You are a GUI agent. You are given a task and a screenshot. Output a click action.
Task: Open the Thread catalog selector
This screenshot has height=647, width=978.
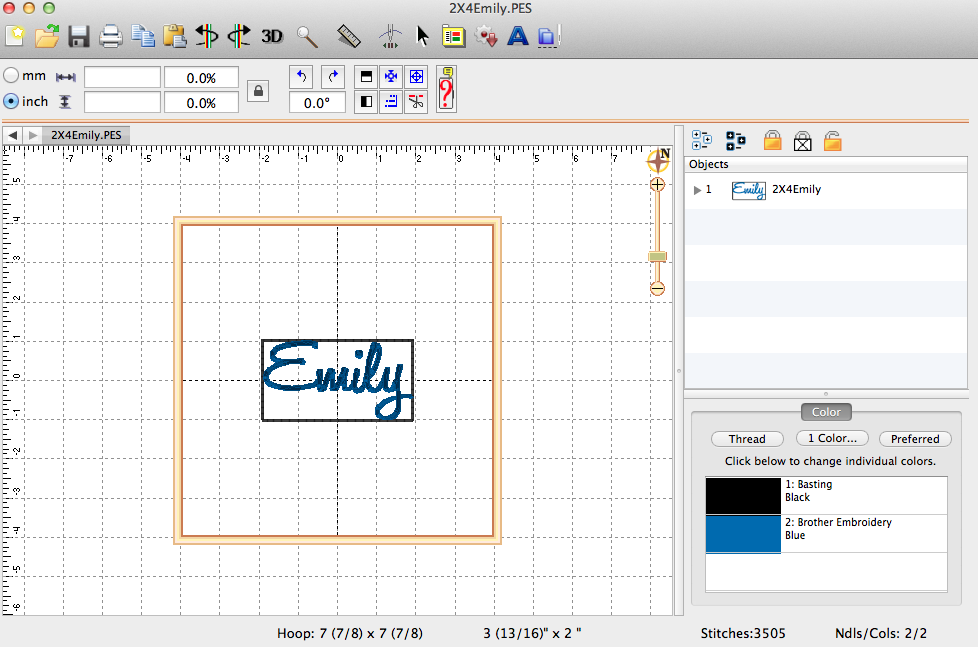[x=747, y=438]
